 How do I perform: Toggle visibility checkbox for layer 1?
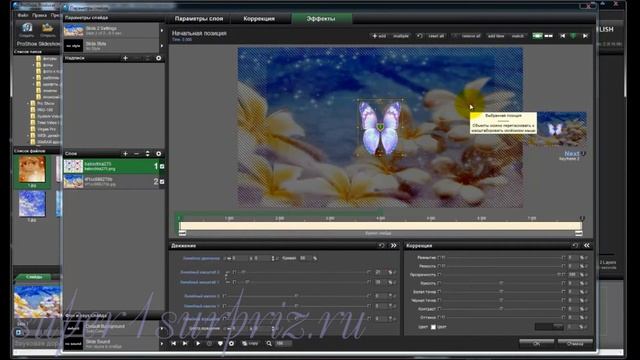point(162,167)
